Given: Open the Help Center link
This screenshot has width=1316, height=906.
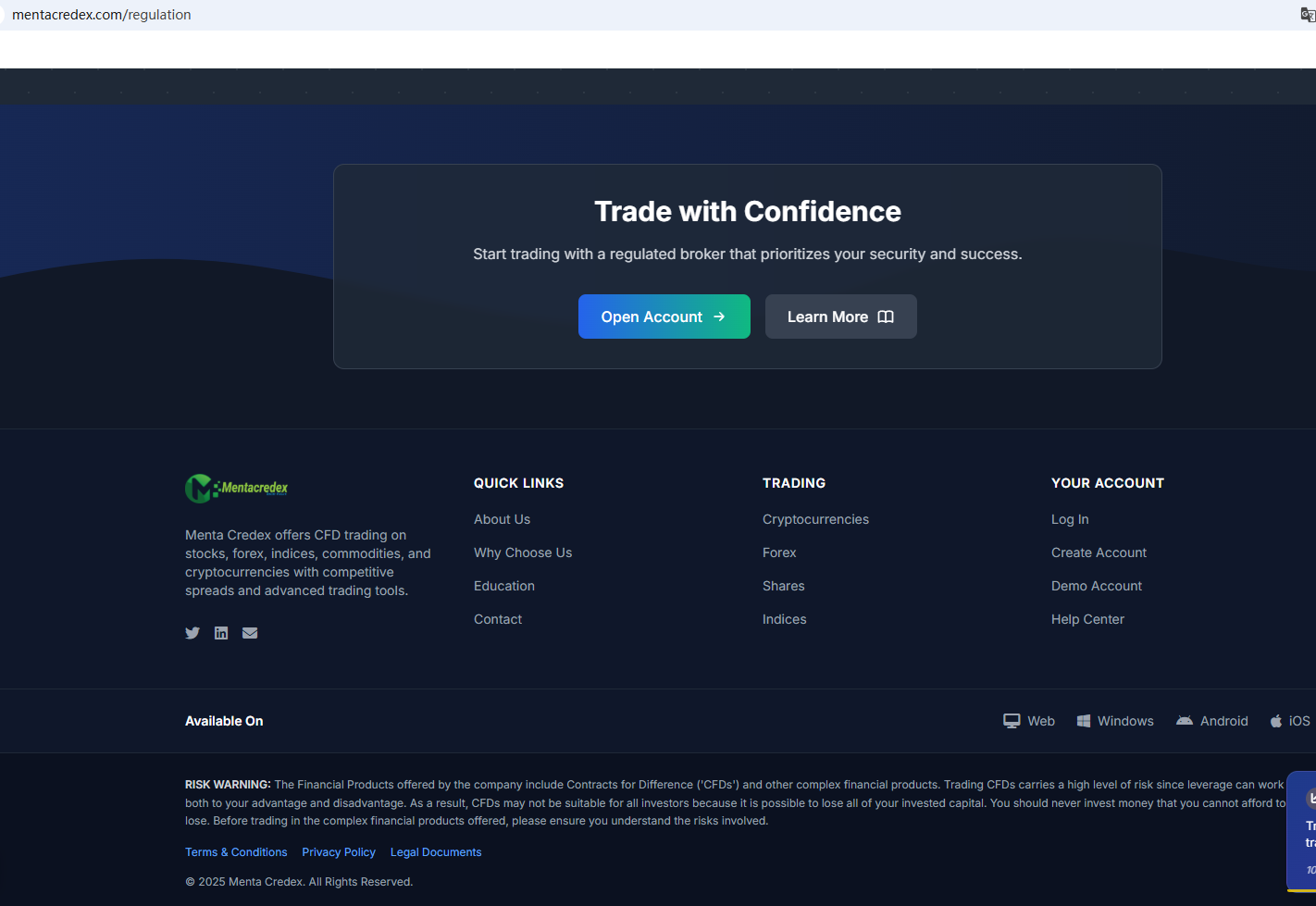Looking at the screenshot, I should coord(1088,619).
